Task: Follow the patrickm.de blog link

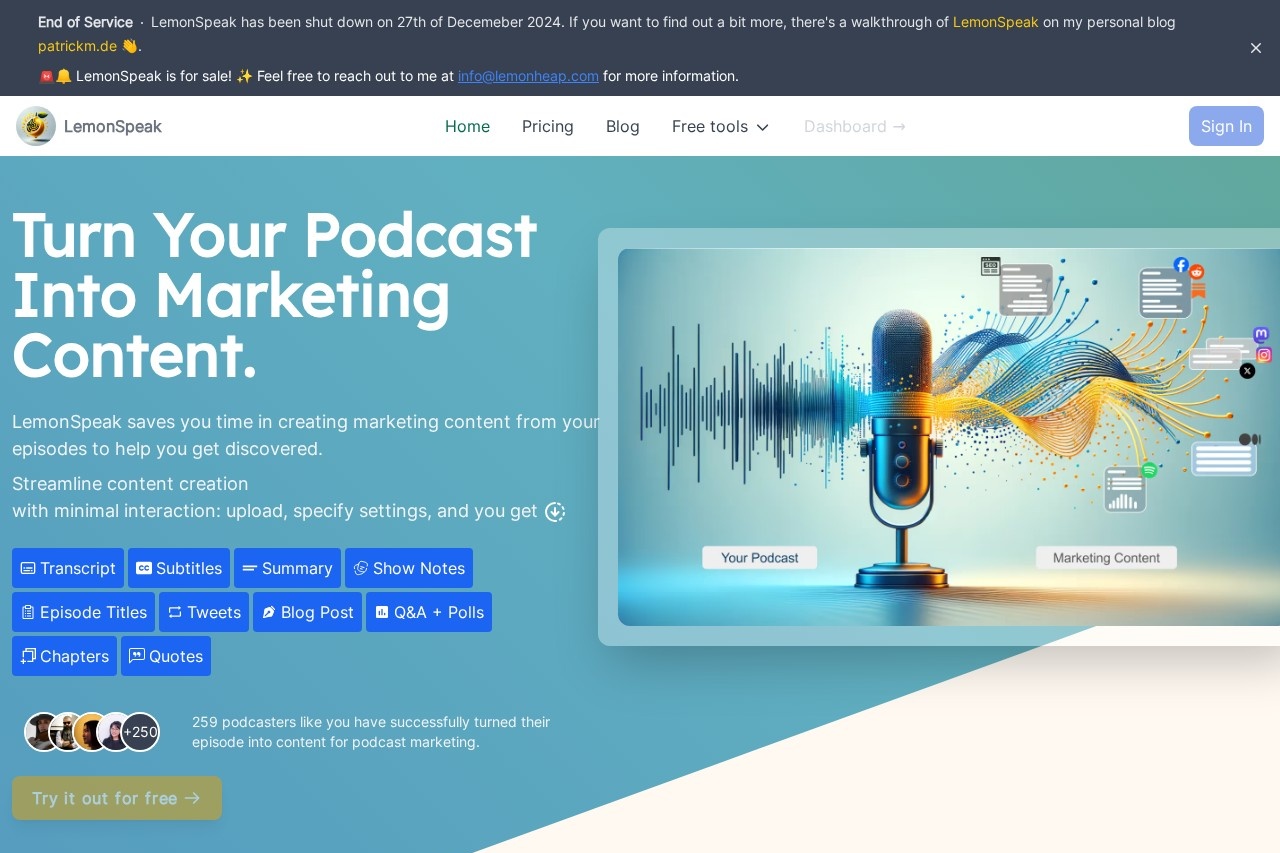Action: tap(77, 46)
